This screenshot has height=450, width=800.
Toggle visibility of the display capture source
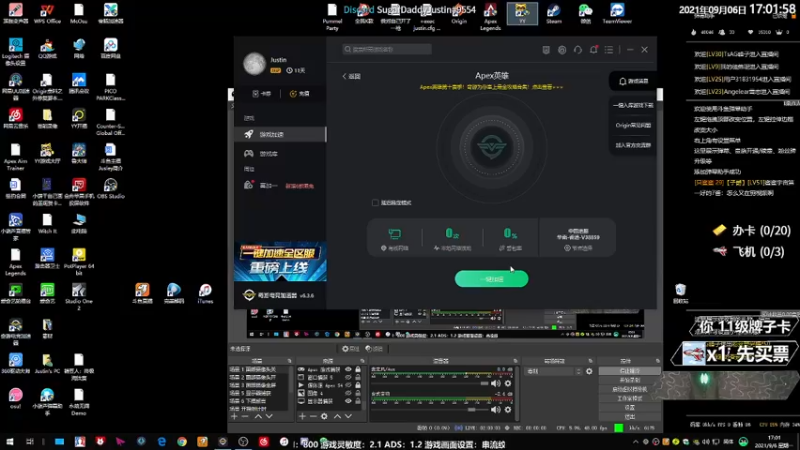tap(348, 401)
